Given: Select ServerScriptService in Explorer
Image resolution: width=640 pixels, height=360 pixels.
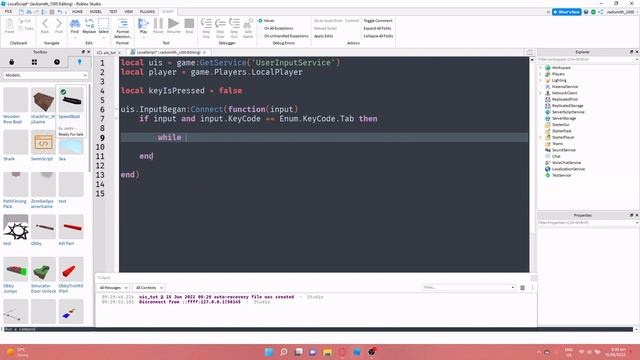Looking at the screenshot, I should (x=568, y=112).
